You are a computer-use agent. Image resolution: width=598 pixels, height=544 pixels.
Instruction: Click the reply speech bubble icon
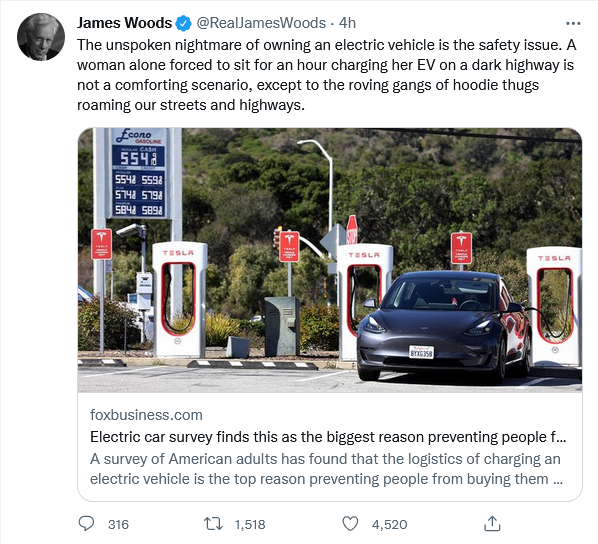[86, 523]
